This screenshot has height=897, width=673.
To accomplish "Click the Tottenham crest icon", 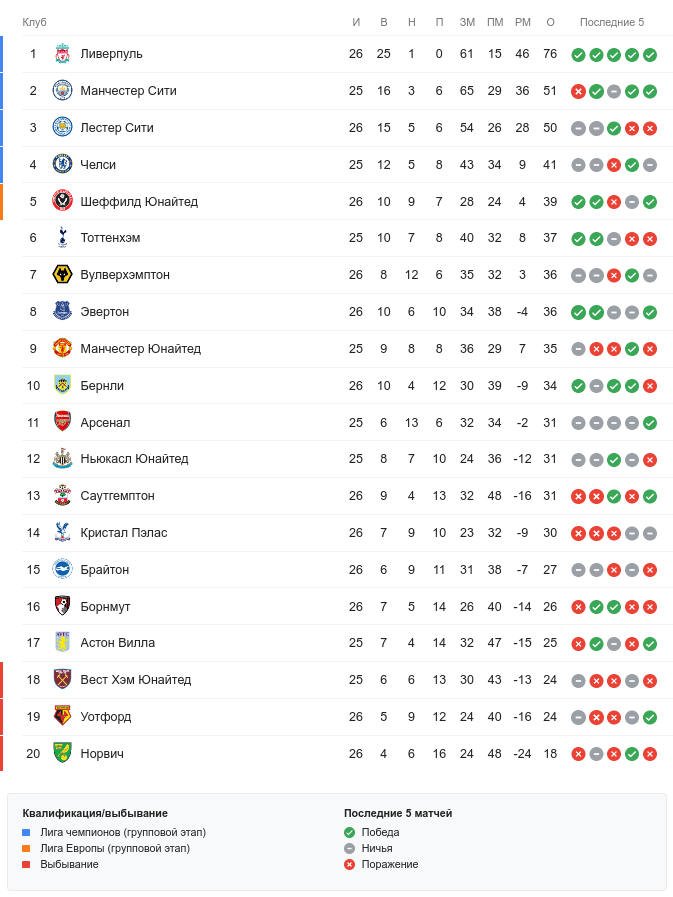I will click(62, 238).
